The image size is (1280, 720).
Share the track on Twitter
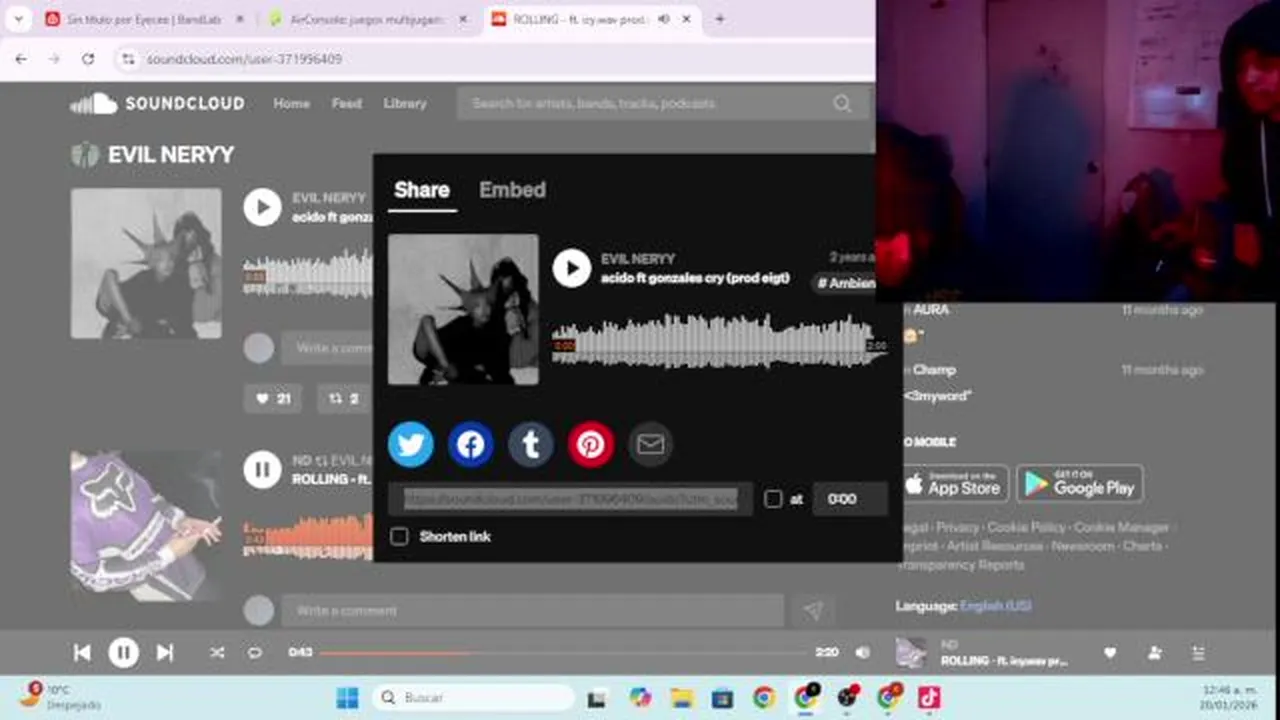coord(411,444)
